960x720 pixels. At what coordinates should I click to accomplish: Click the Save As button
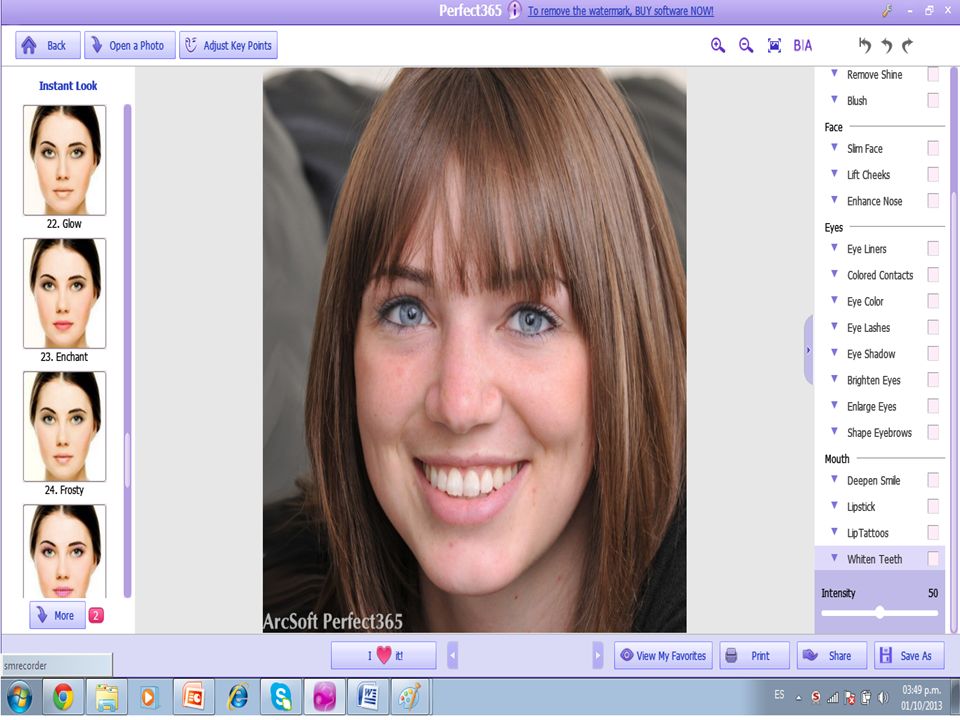pyautogui.click(x=909, y=656)
